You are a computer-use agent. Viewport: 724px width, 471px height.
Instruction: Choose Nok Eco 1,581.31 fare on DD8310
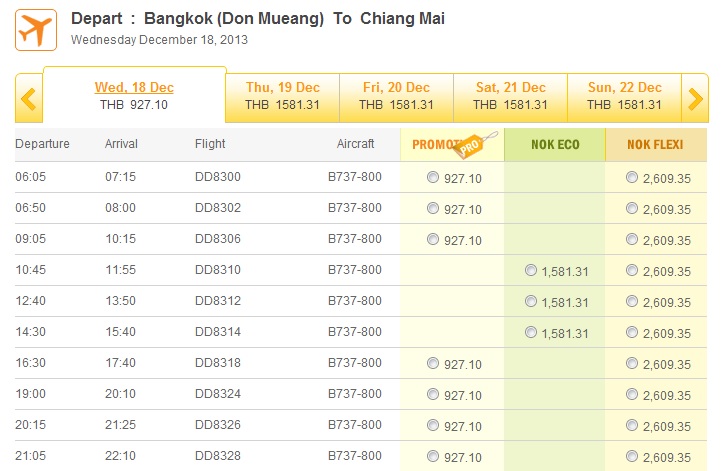(x=531, y=270)
